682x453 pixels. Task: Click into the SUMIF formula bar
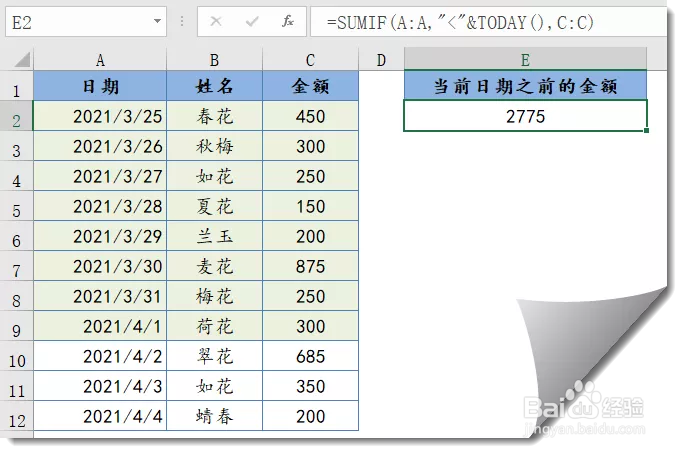point(488,22)
